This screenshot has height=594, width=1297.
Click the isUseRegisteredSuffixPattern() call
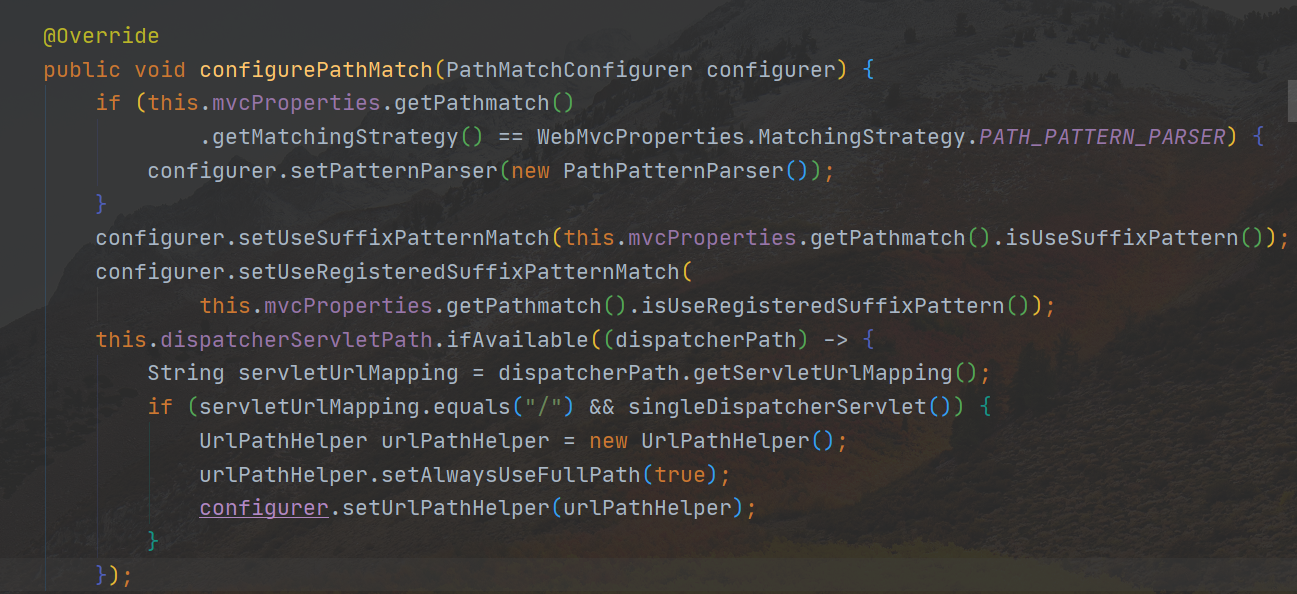point(835,306)
